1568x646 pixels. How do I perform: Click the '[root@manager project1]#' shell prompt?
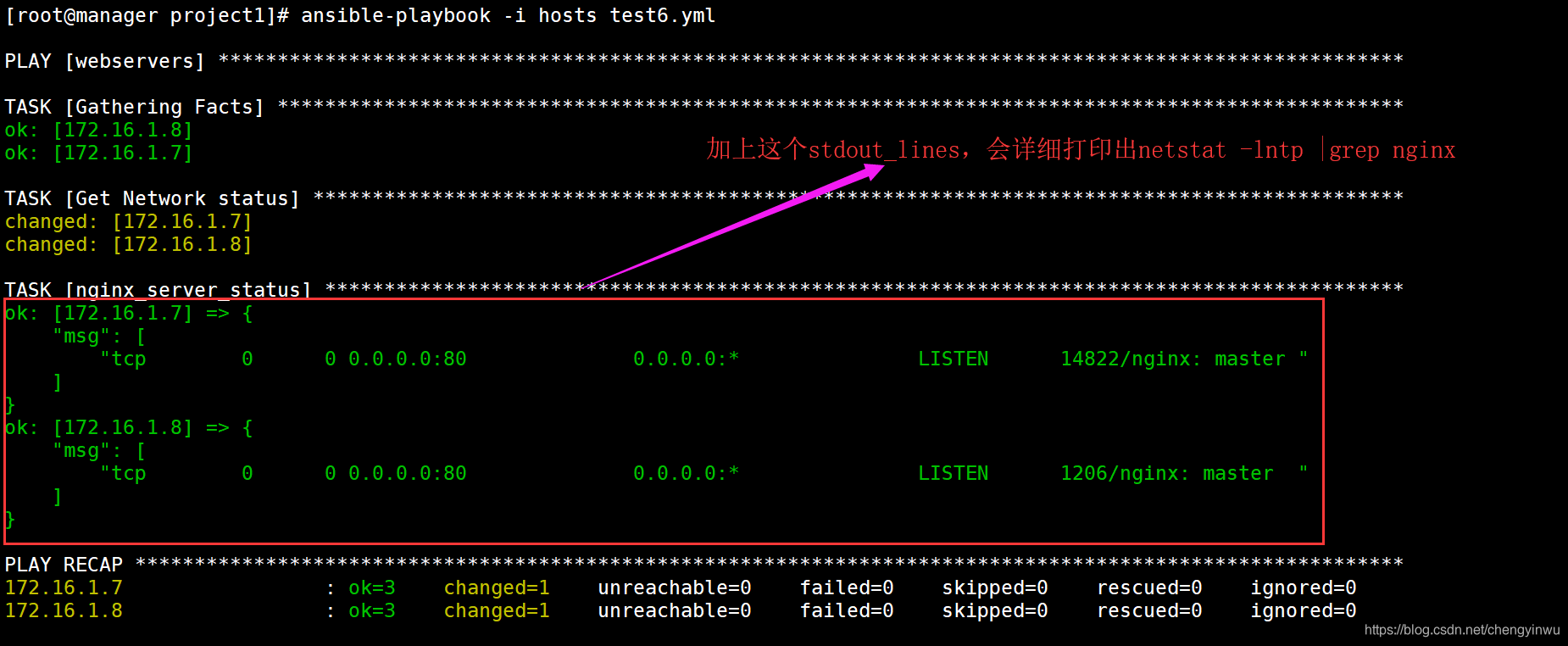tap(147, 16)
